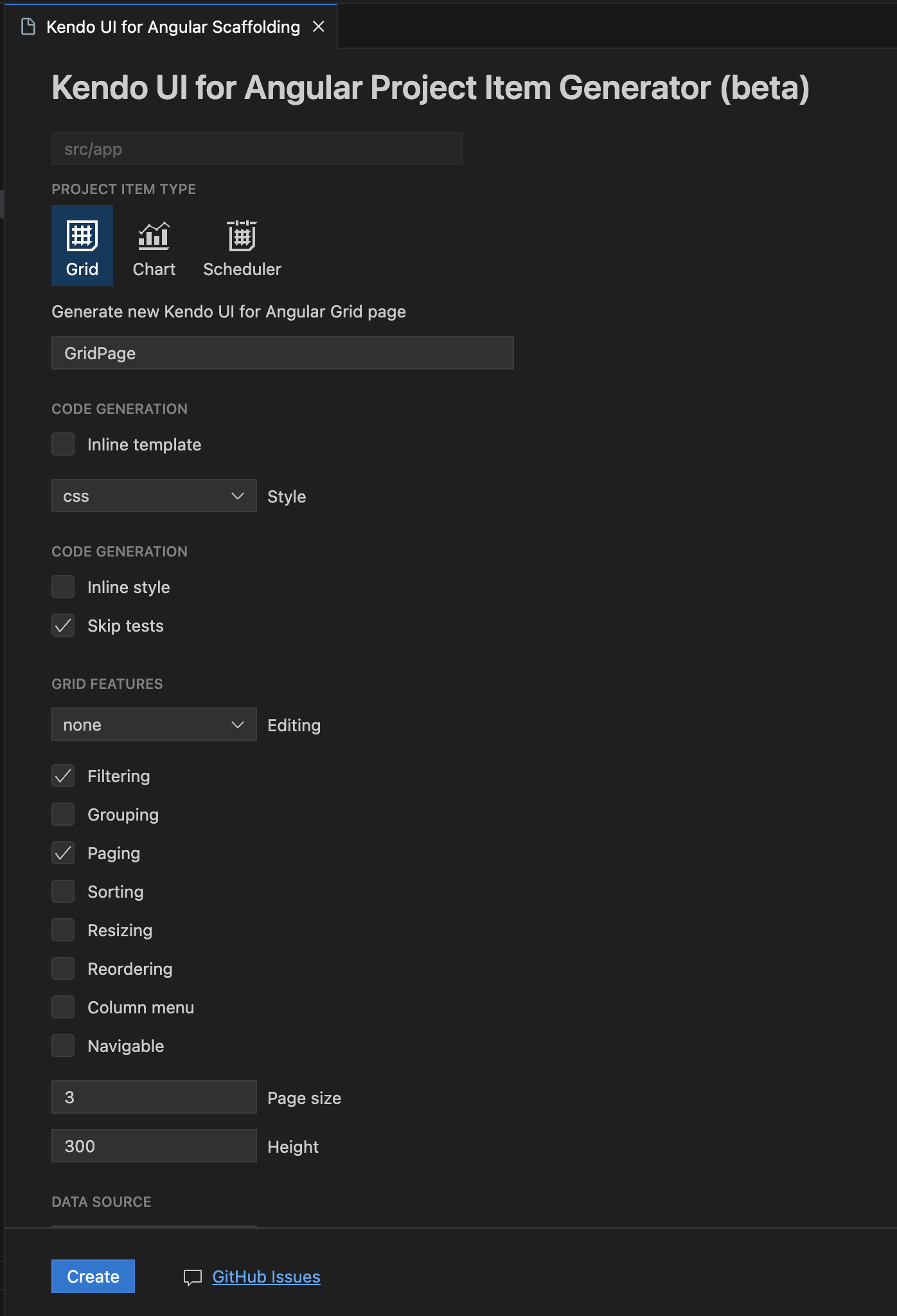Open the GitHub Issues link

(x=266, y=1277)
